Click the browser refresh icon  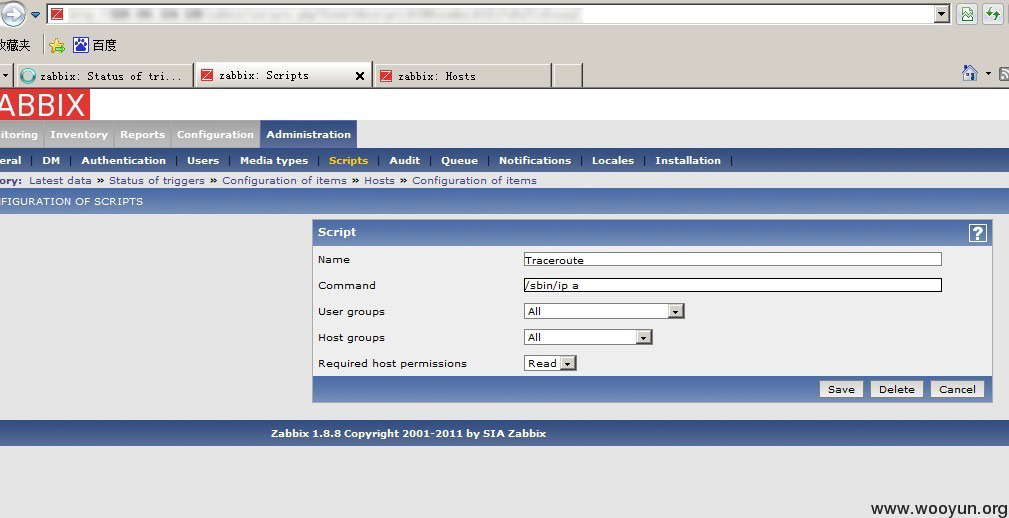click(x=993, y=14)
